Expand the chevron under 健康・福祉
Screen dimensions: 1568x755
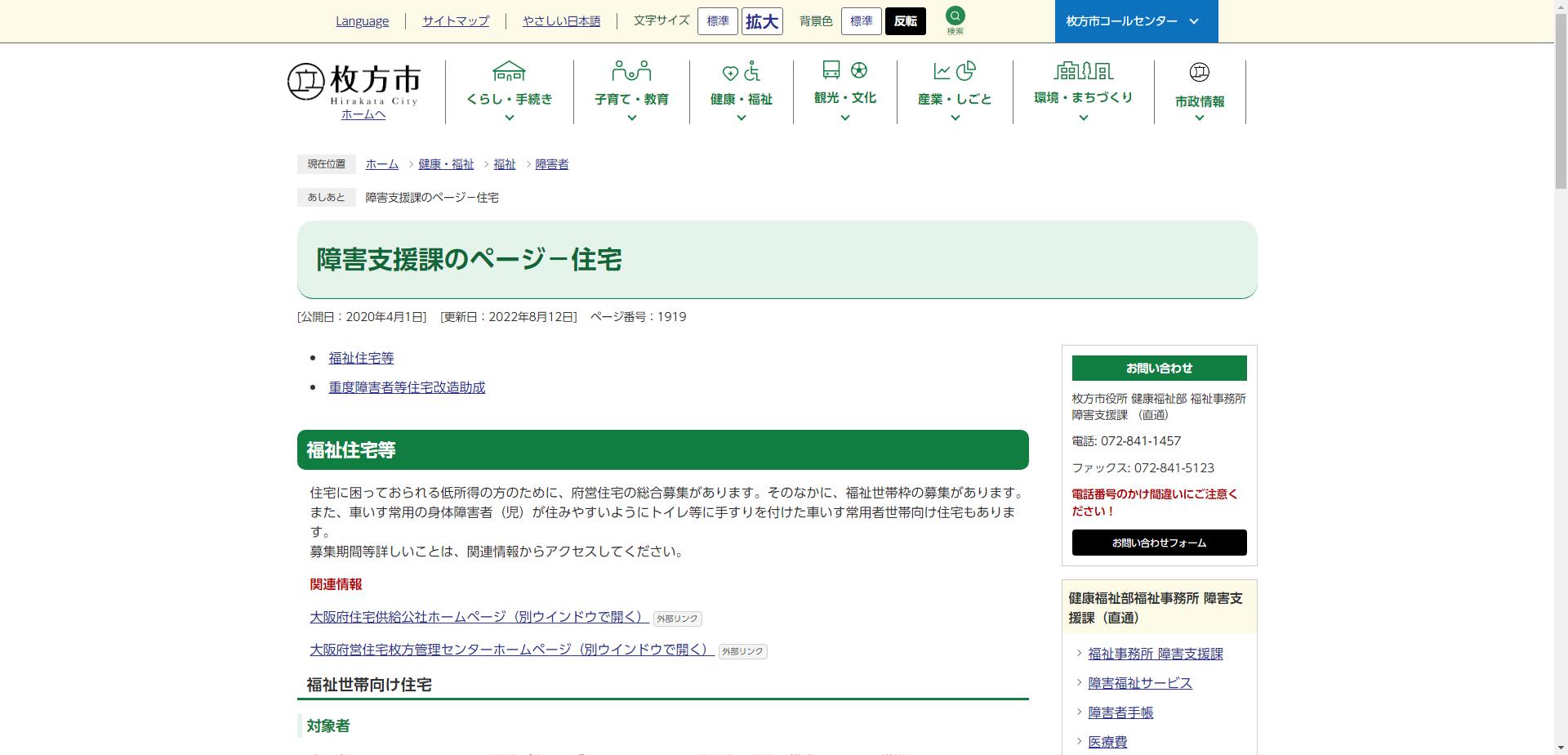coord(741,118)
